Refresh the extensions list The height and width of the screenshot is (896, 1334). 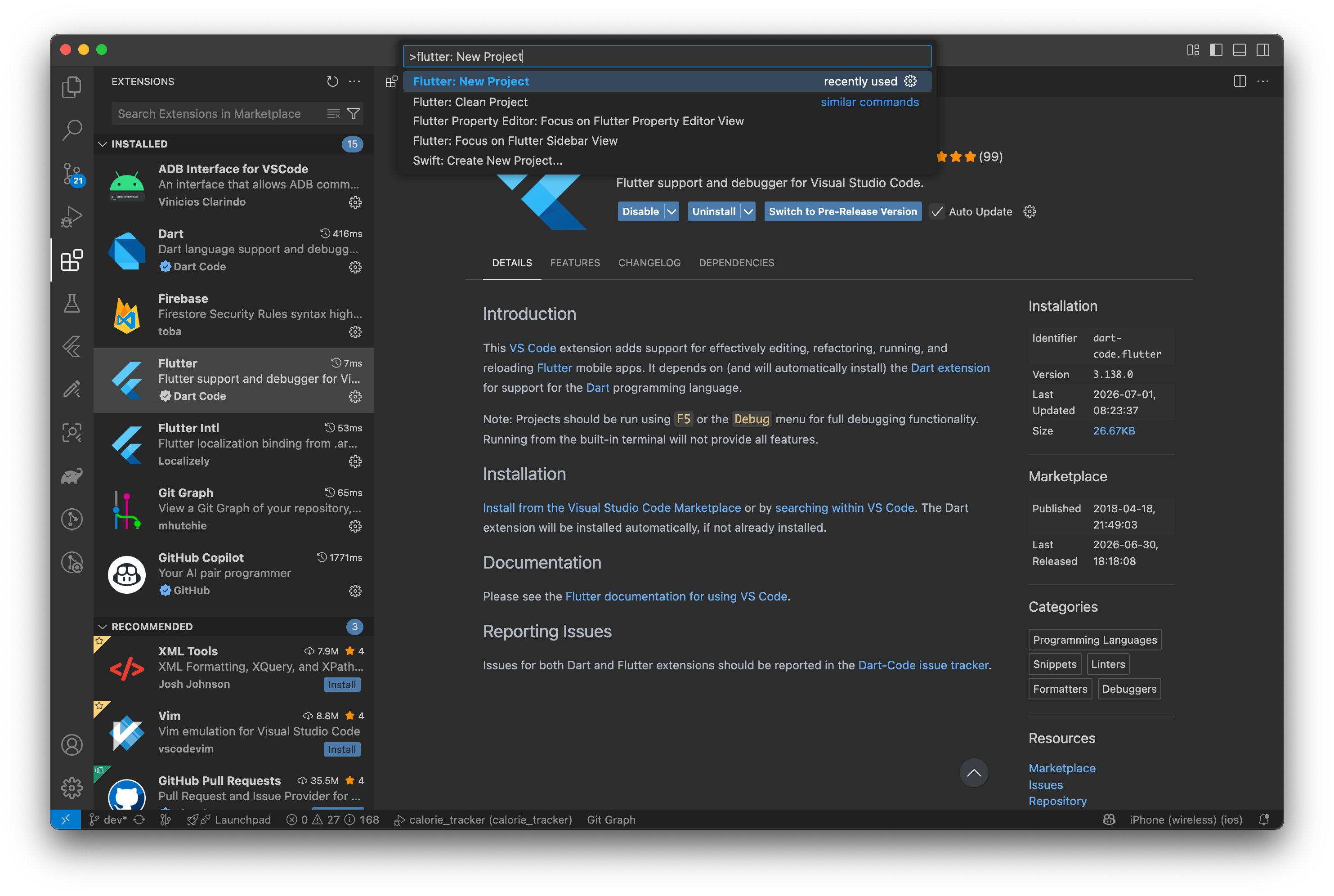pos(332,82)
